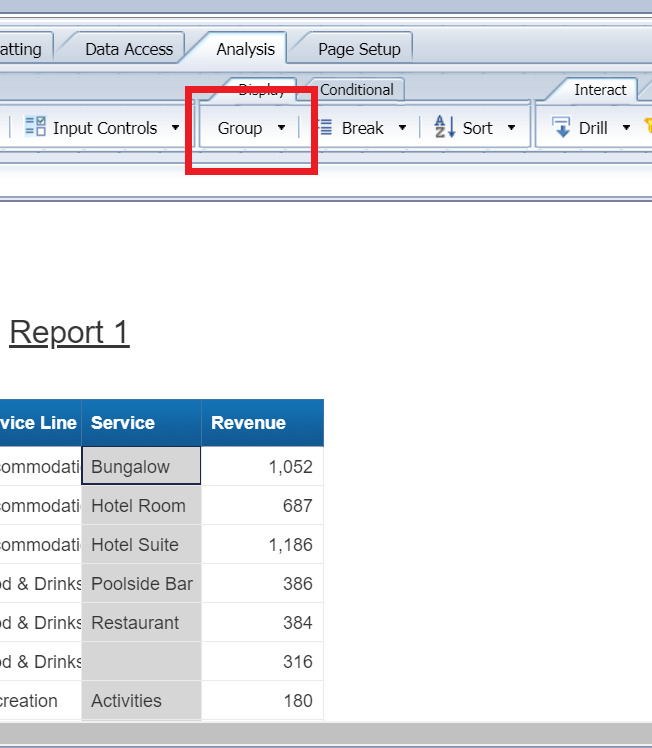Select the Interact sub-tab
This screenshot has height=748, width=652.
point(600,90)
